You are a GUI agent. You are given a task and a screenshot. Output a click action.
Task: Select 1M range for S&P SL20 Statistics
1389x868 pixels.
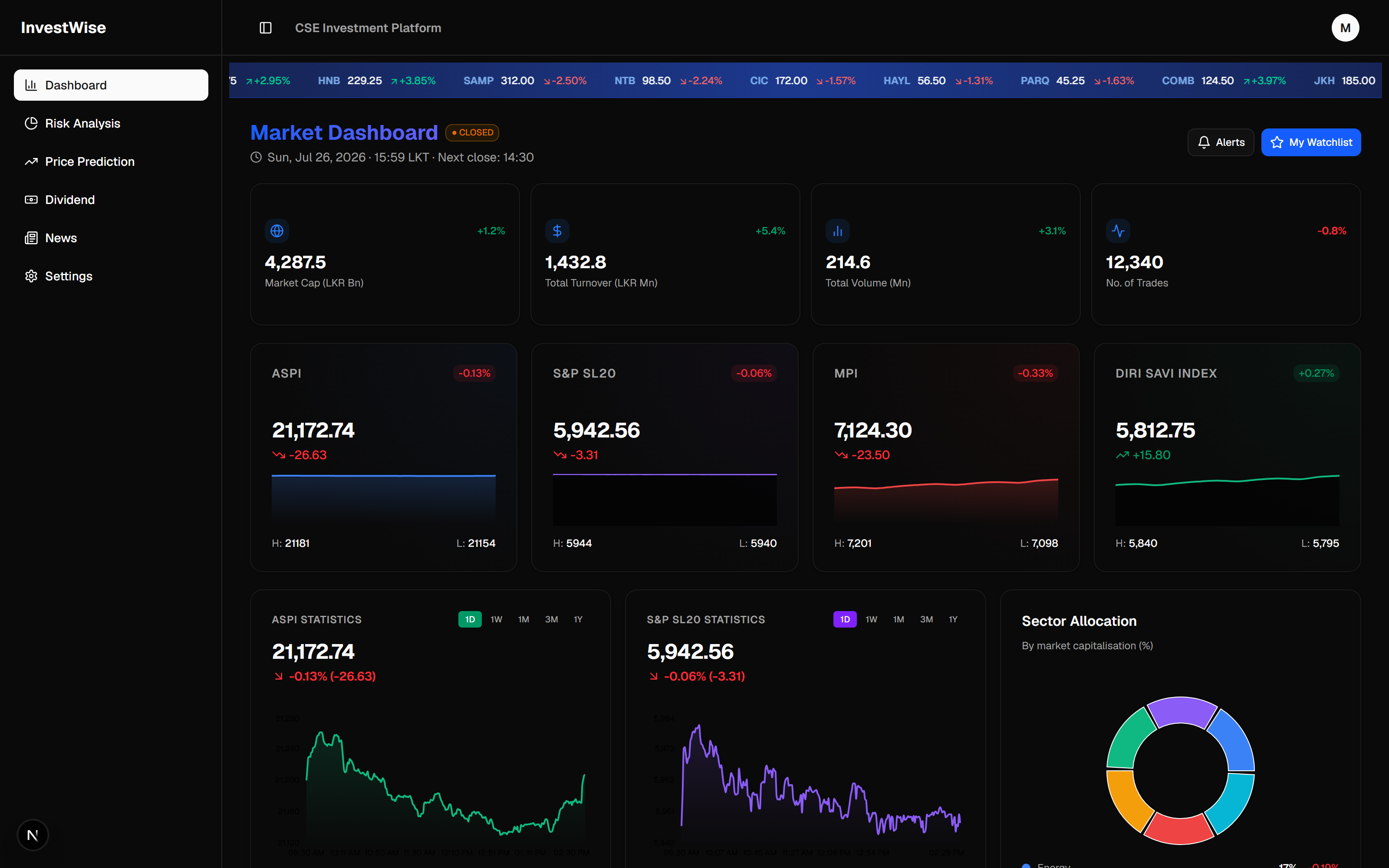pyautogui.click(x=898, y=619)
